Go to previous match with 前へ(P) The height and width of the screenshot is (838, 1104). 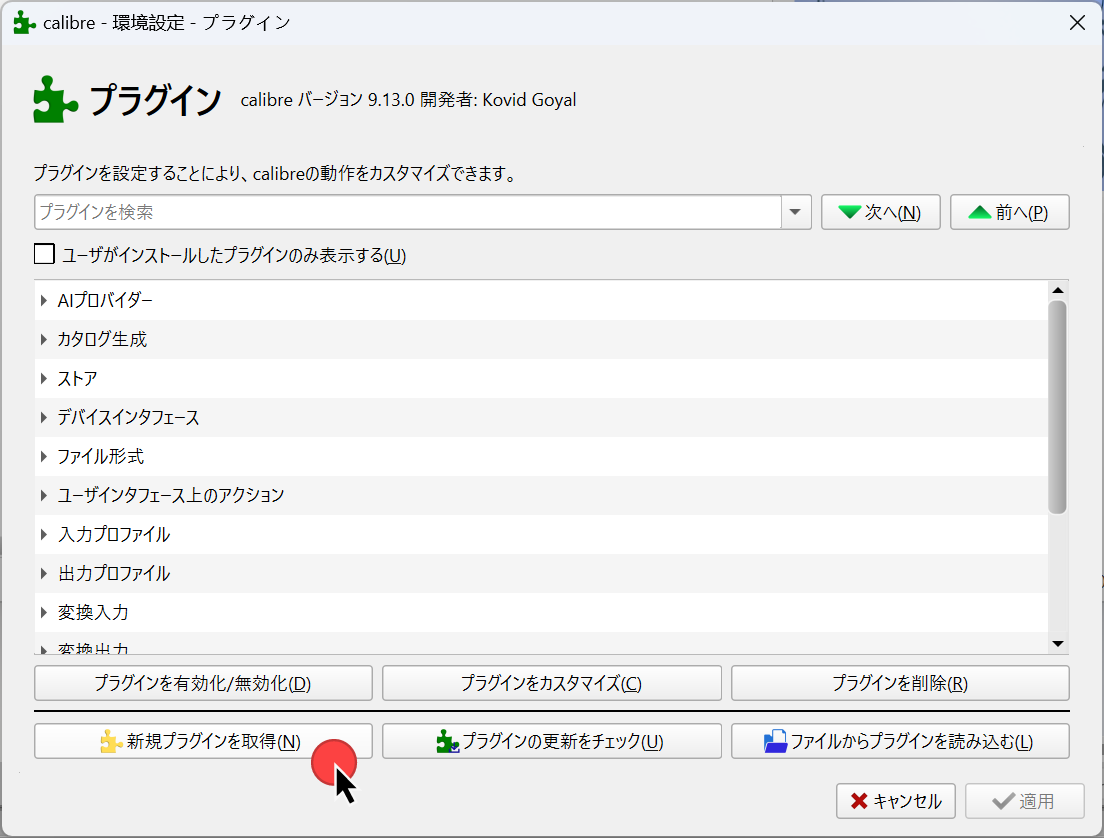[x=1010, y=212]
